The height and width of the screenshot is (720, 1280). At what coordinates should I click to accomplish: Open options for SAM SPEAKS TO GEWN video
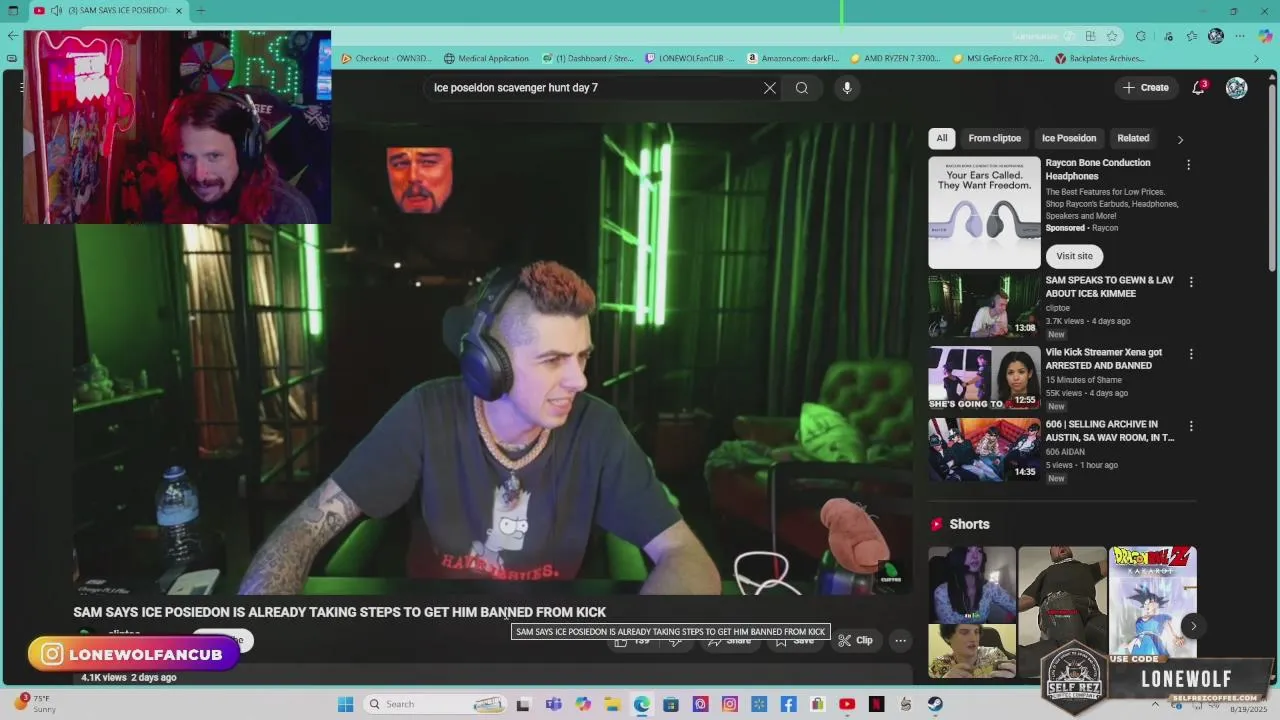(1190, 283)
